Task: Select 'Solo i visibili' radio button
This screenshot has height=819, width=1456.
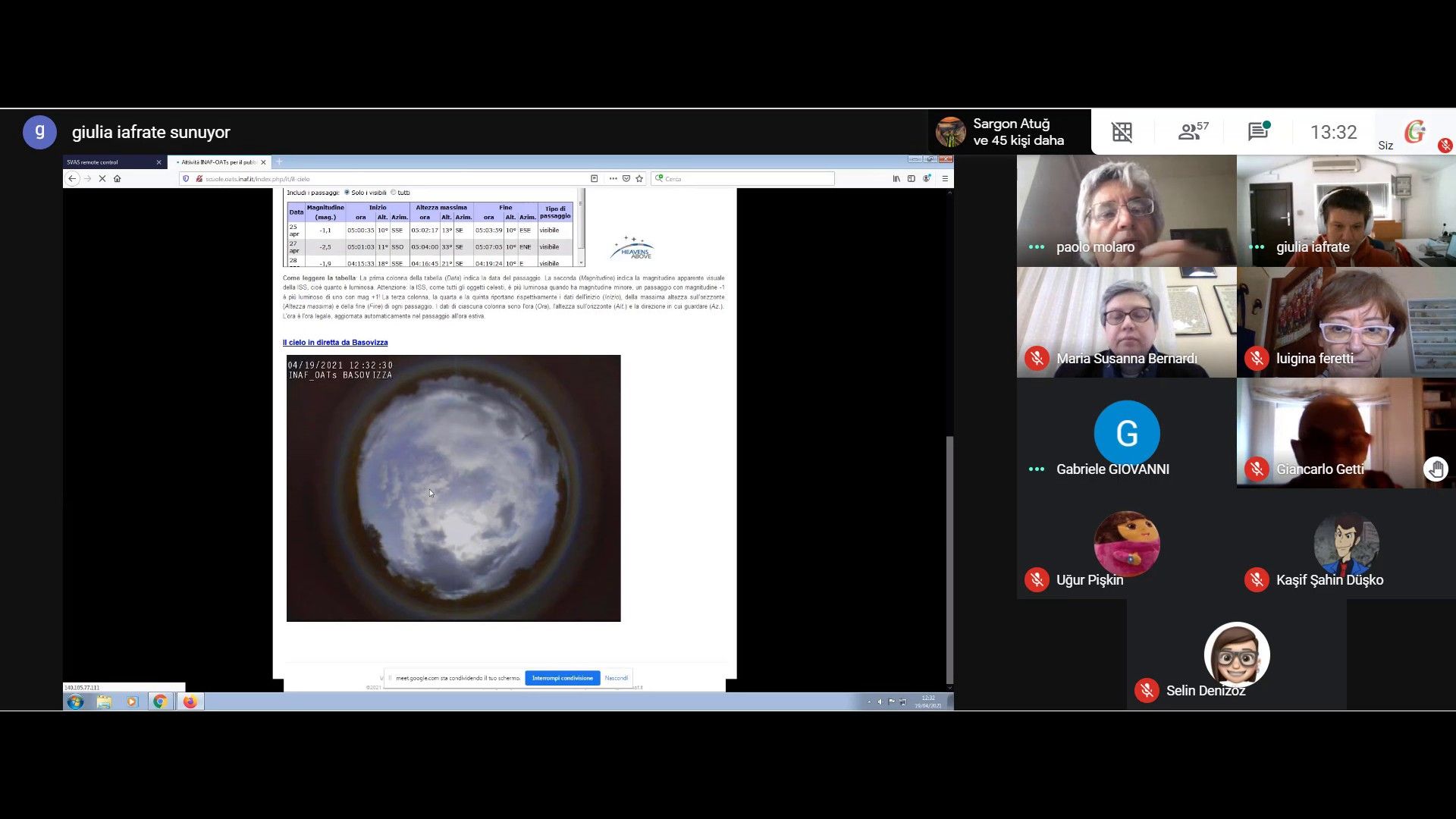Action: [x=347, y=193]
